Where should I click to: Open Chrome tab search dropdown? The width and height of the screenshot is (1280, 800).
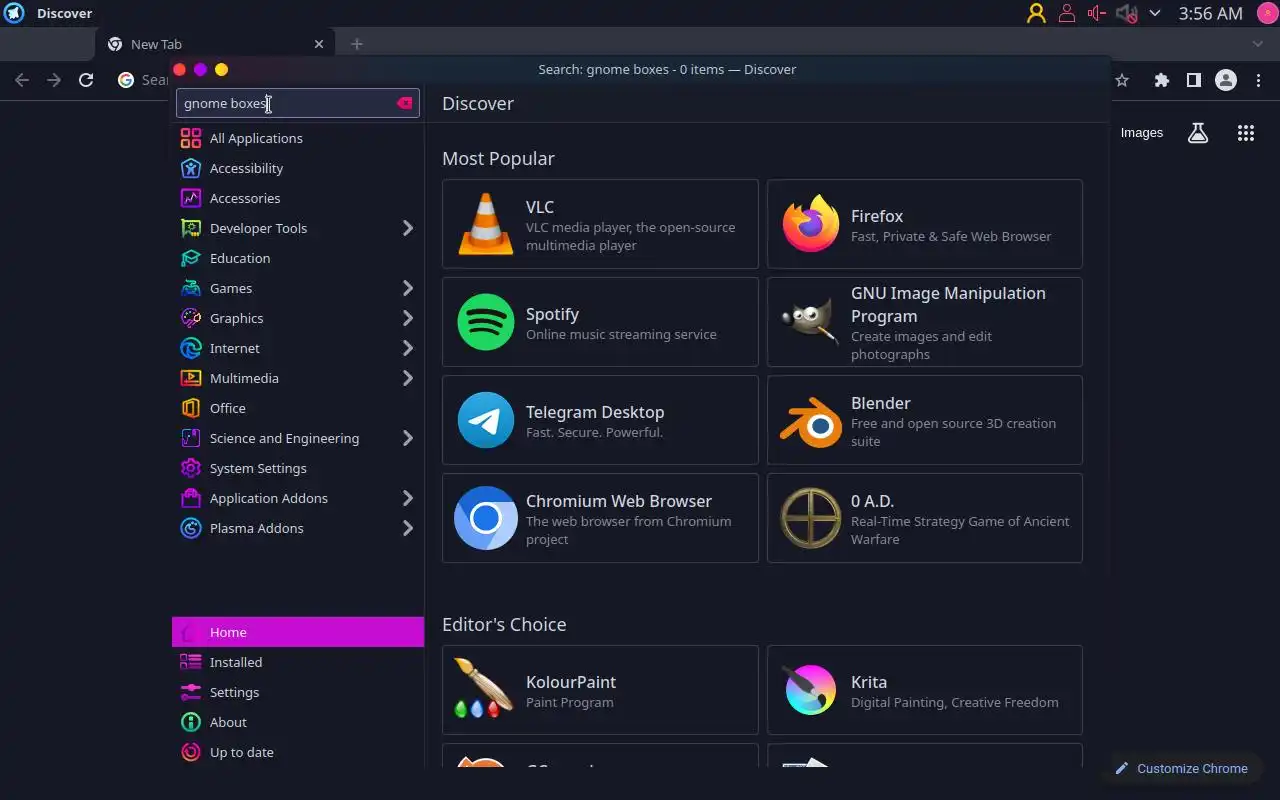pos(1258,44)
